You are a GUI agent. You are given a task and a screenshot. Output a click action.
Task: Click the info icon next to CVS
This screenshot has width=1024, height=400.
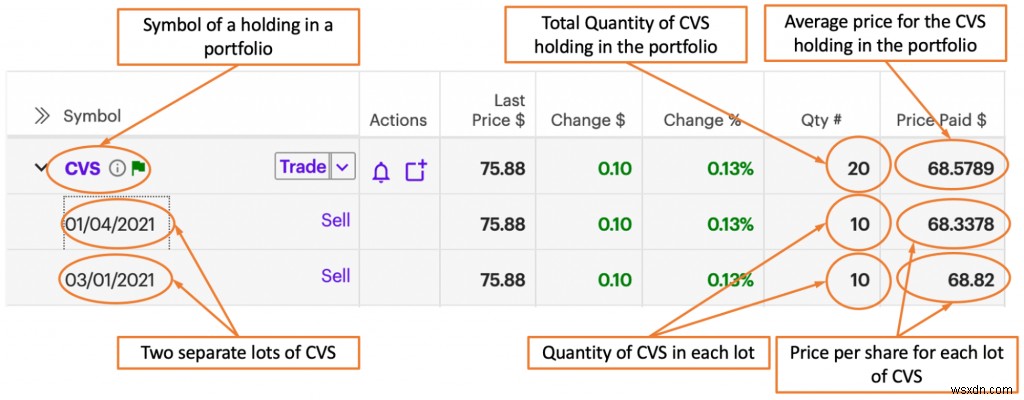pos(117,168)
